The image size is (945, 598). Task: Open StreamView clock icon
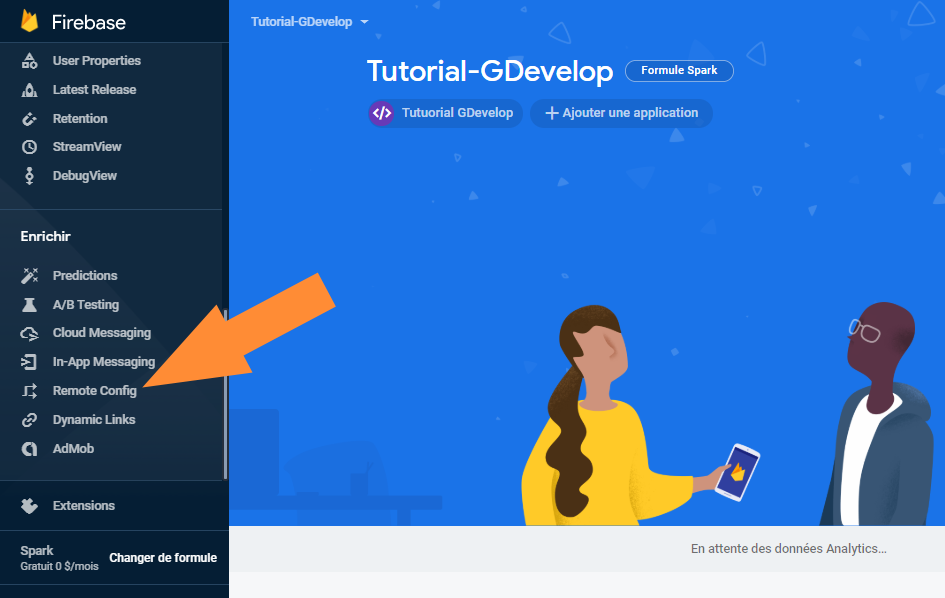coord(30,147)
